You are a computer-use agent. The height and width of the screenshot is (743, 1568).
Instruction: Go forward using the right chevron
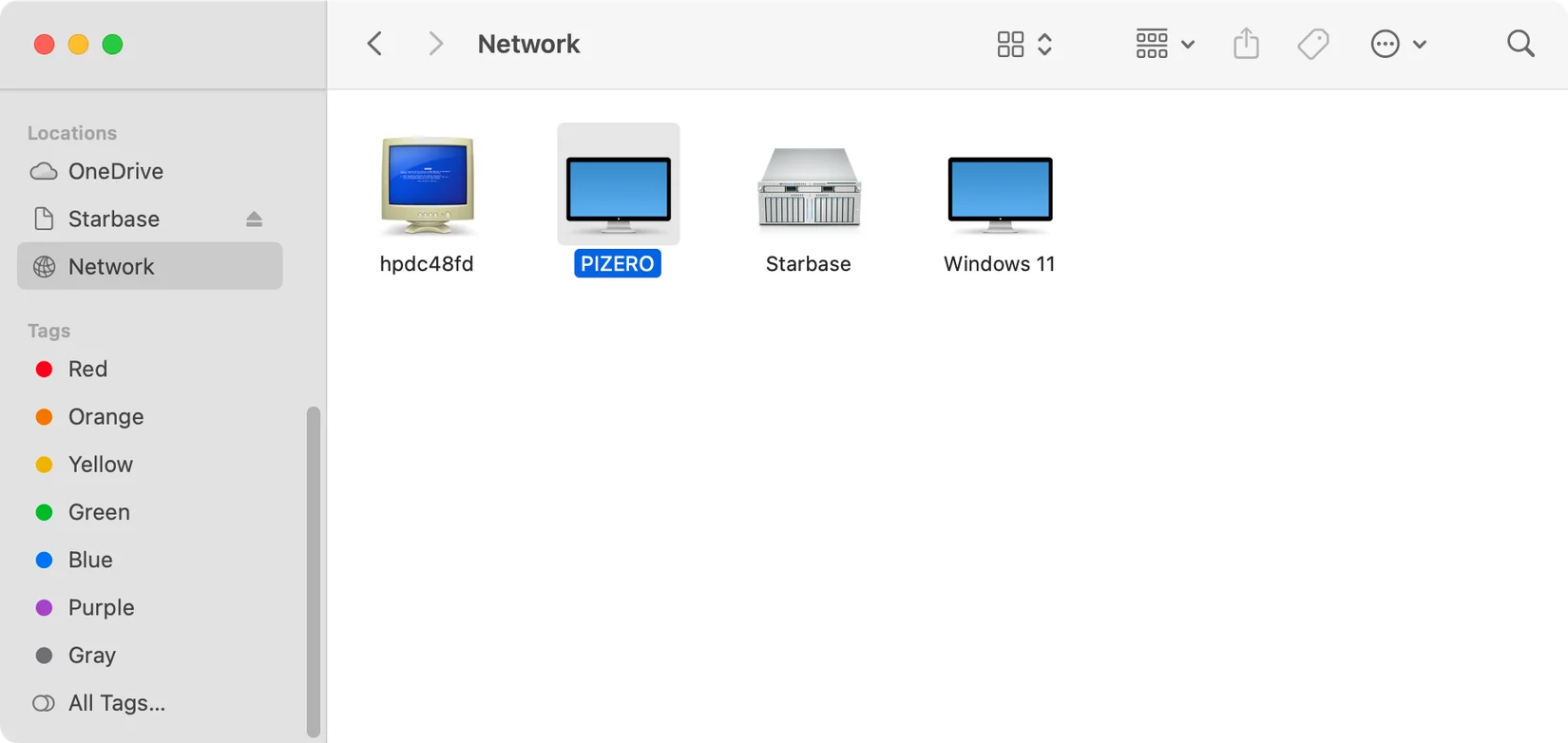click(x=435, y=44)
